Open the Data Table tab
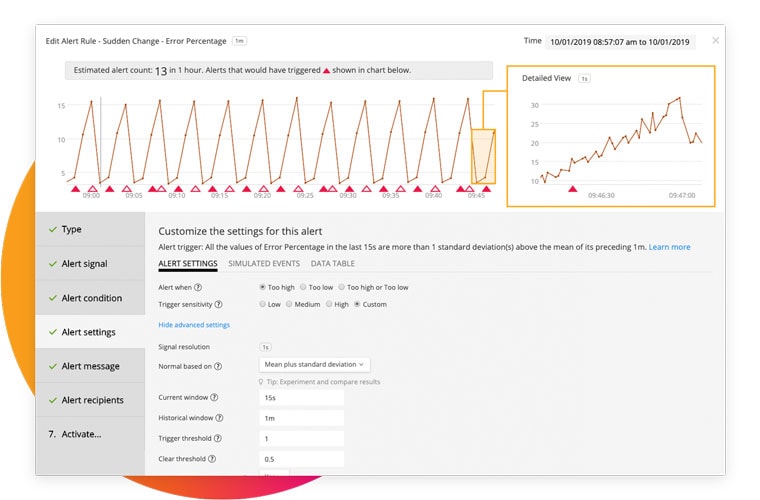Viewport: 760px width, 500px height. [332, 264]
